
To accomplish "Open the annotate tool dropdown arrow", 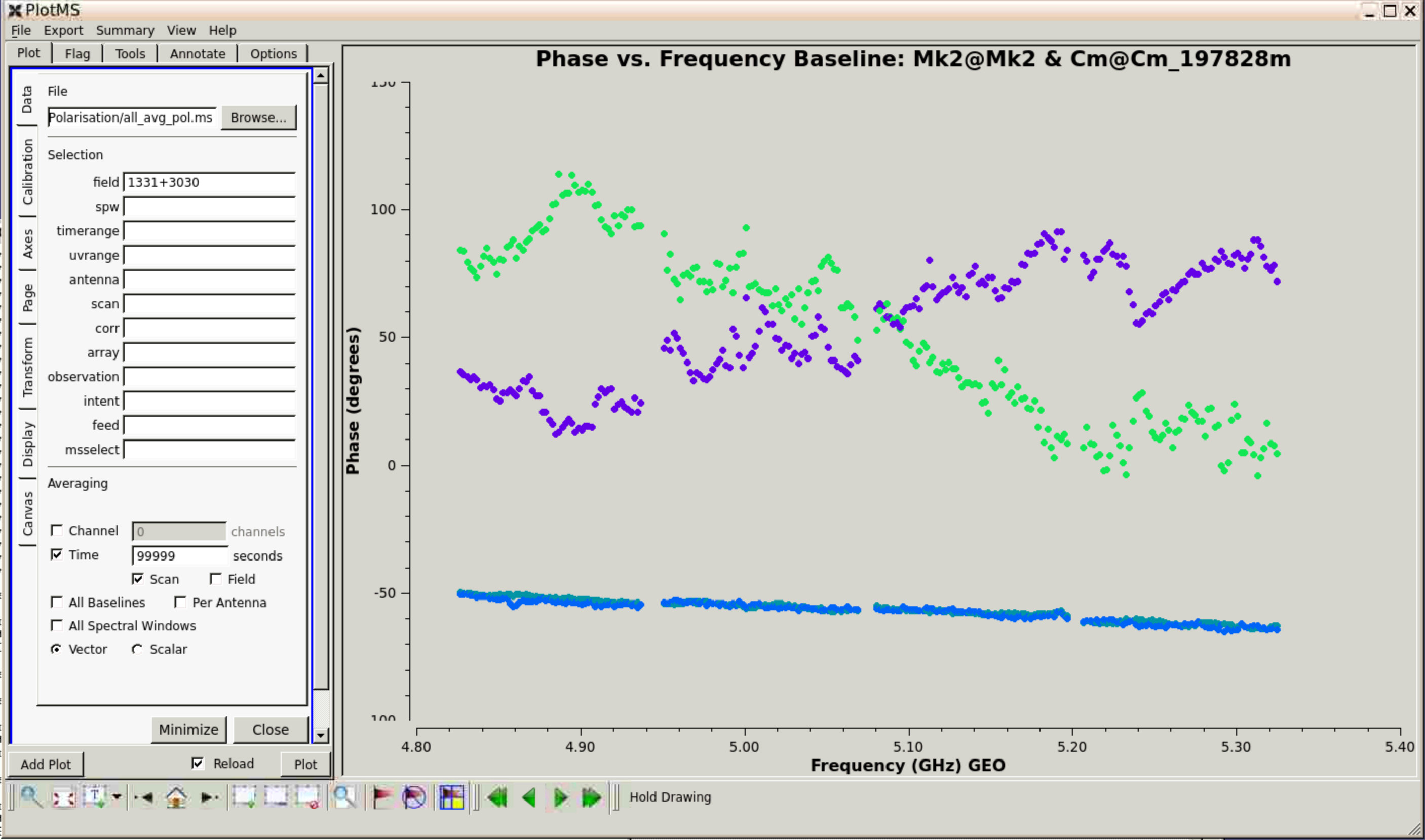I will (x=117, y=797).
